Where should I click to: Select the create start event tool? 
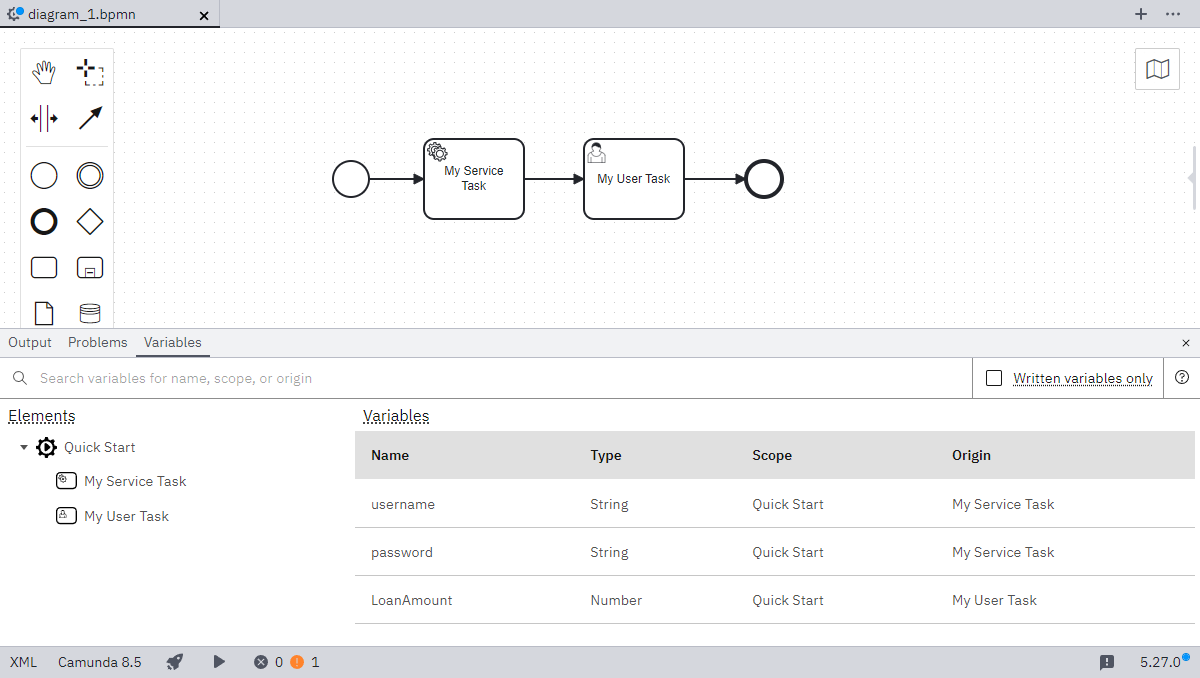[44, 175]
